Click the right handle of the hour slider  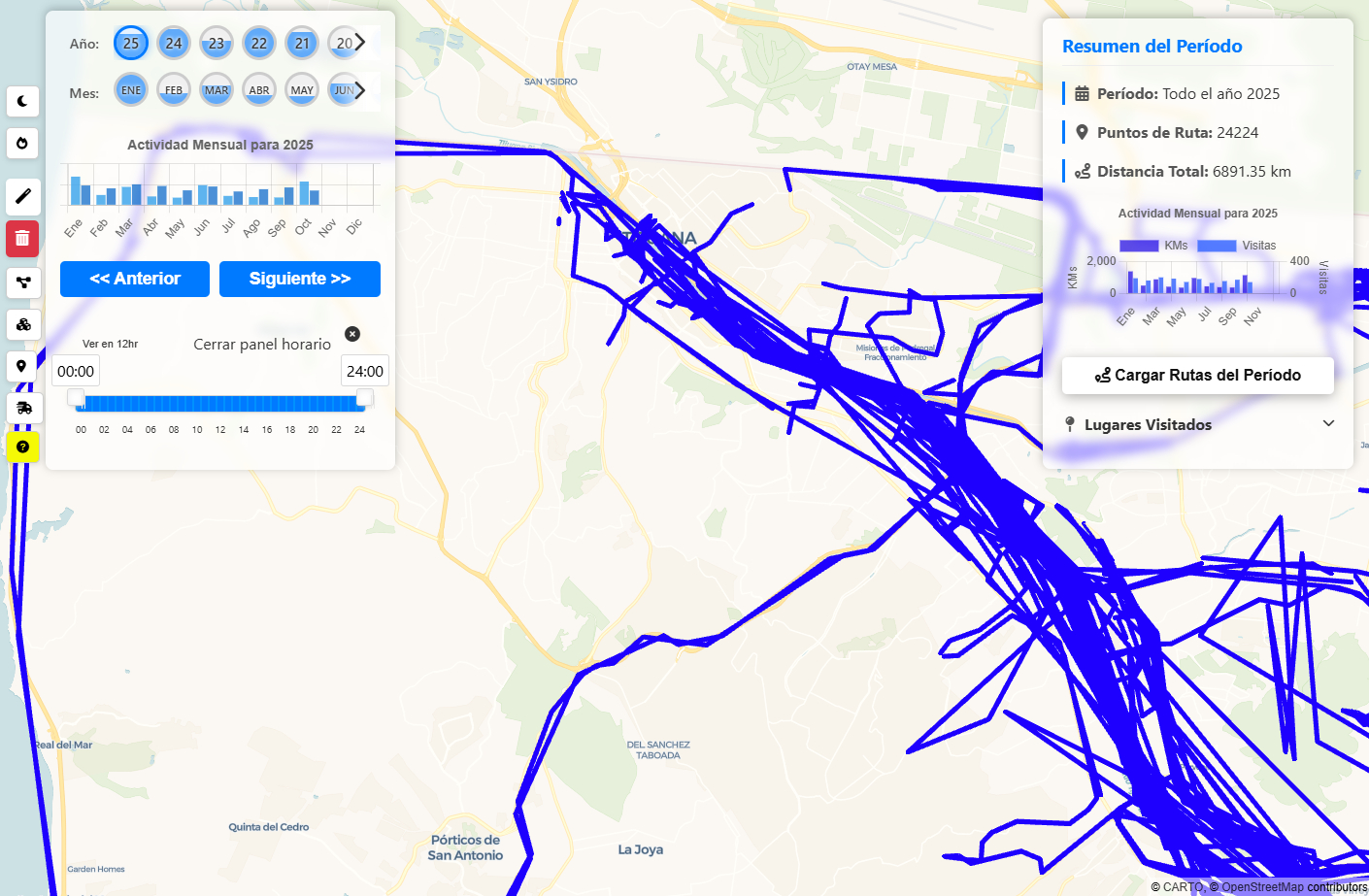(x=364, y=398)
